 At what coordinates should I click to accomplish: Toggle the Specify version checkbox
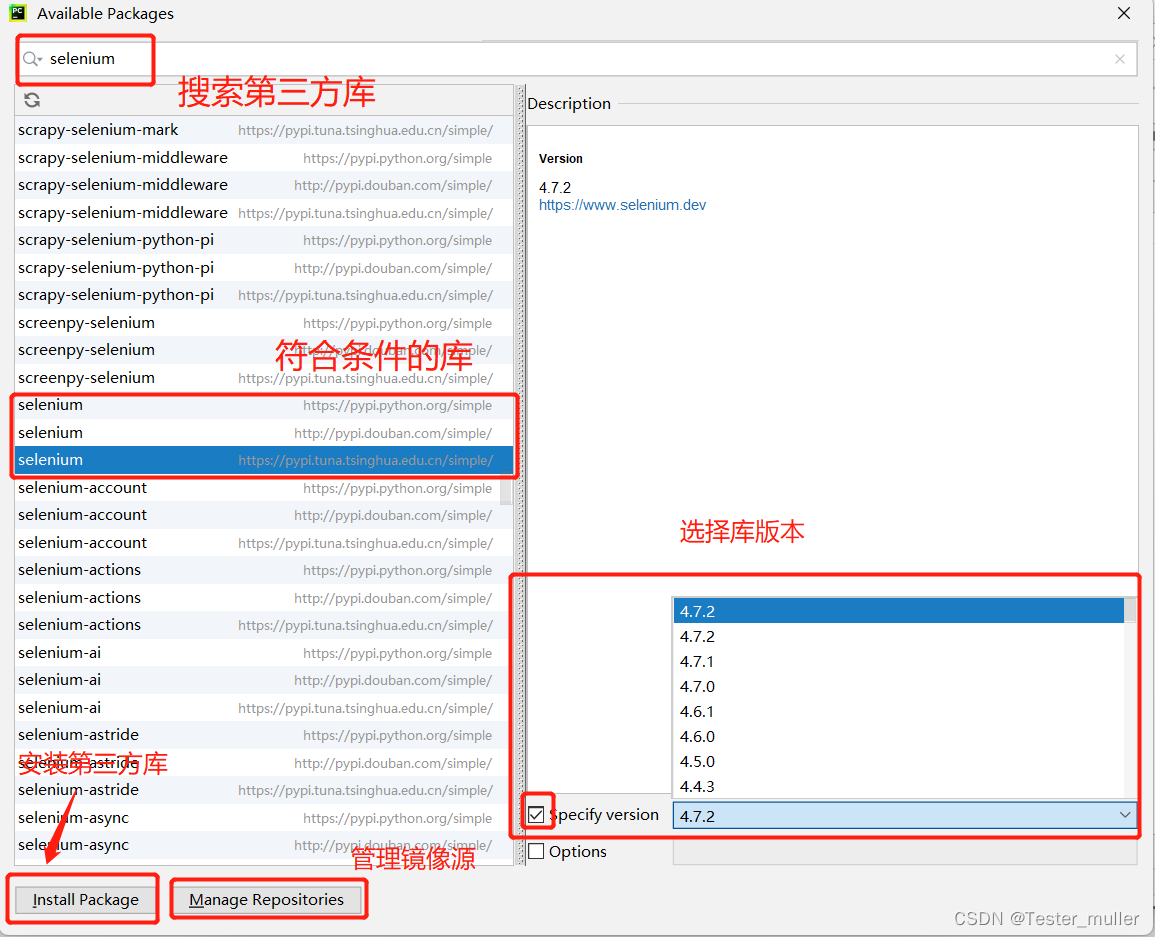tap(536, 815)
